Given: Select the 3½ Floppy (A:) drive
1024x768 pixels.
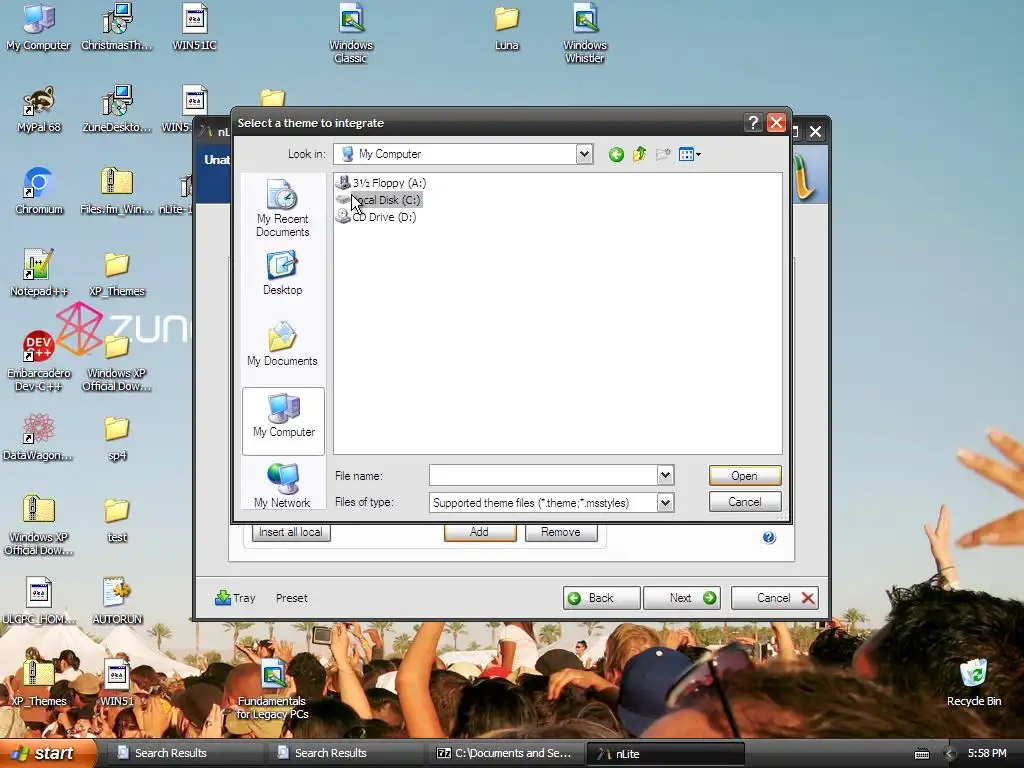Looking at the screenshot, I should [x=381, y=183].
